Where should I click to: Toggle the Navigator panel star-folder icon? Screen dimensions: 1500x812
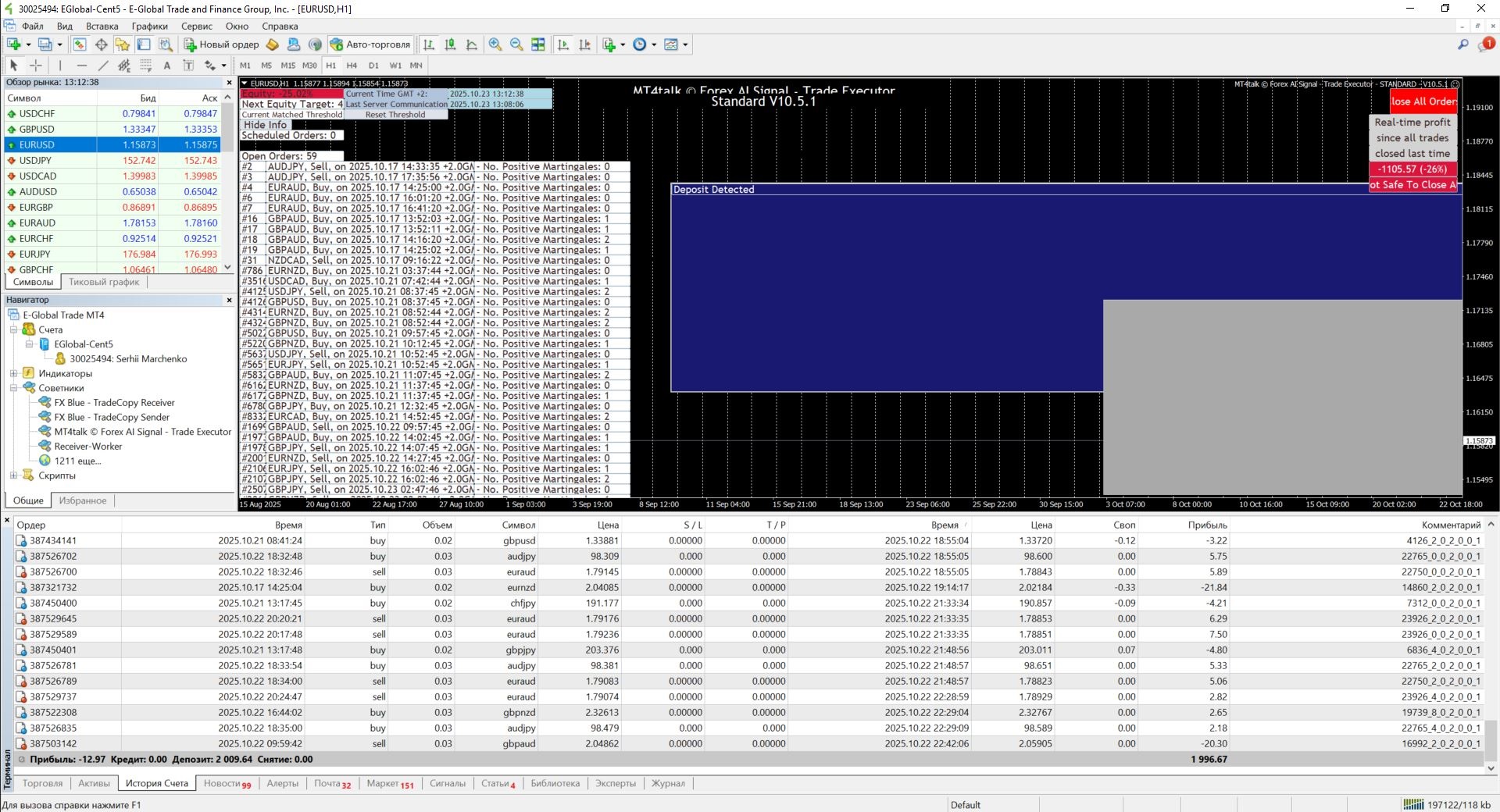[x=123, y=45]
